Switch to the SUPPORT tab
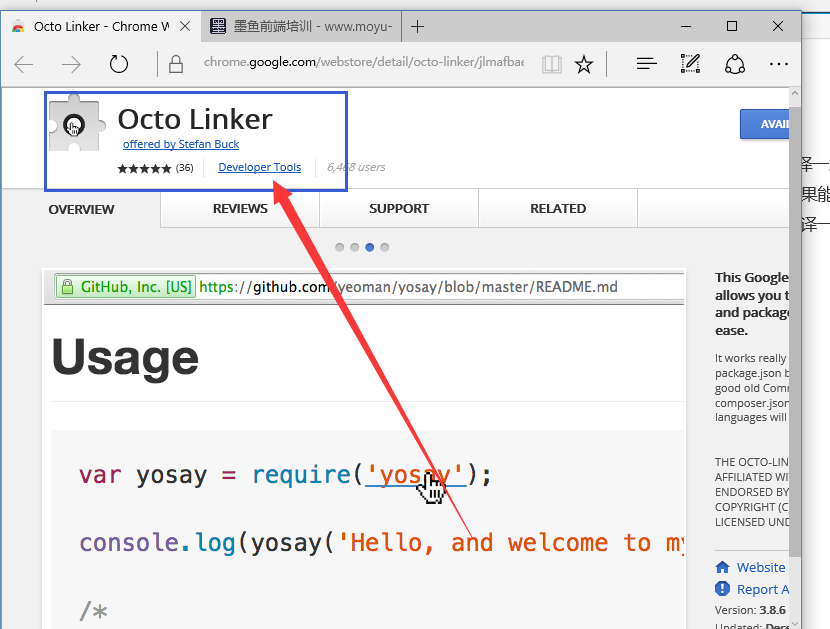This screenshot has width=830, height=629. (399, 209)
